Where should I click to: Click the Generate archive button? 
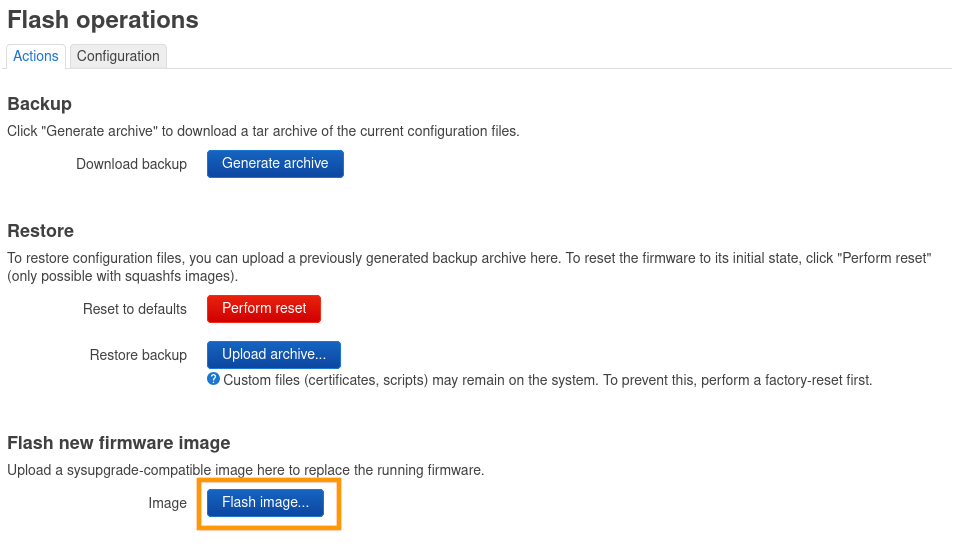(275, 164)
